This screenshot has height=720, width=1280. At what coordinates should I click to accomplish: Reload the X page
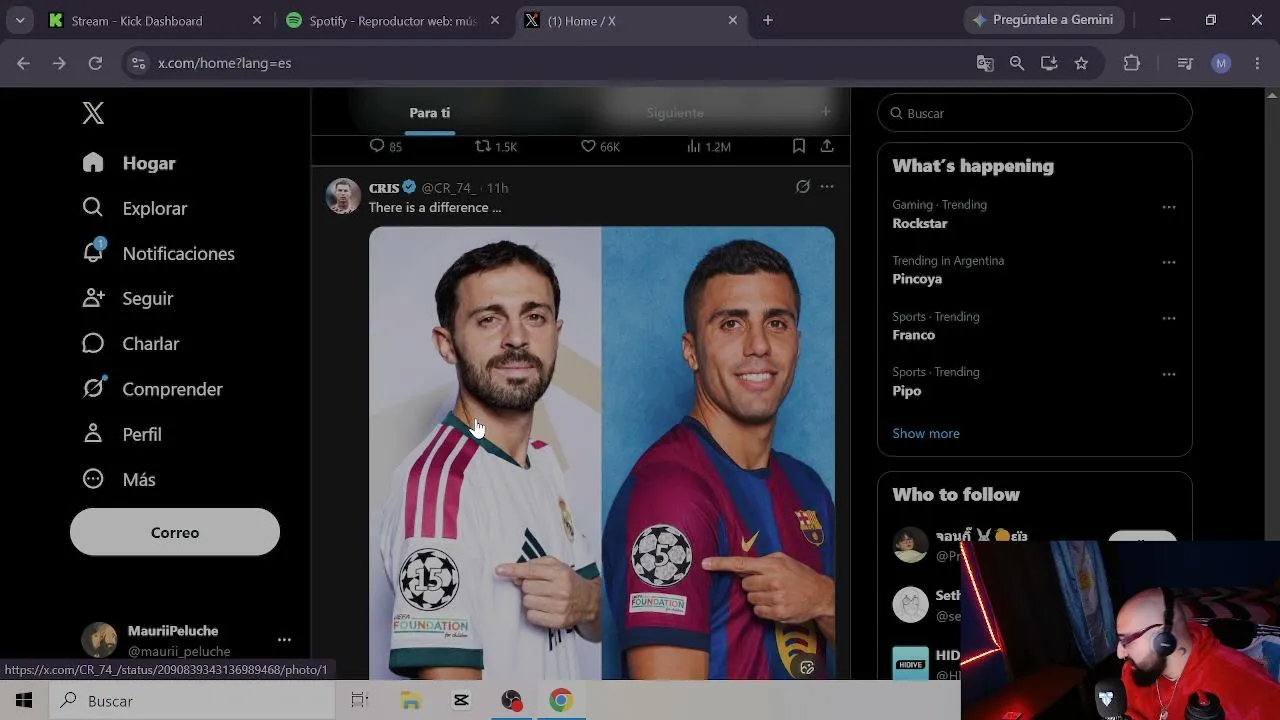(x=95, y=63)
